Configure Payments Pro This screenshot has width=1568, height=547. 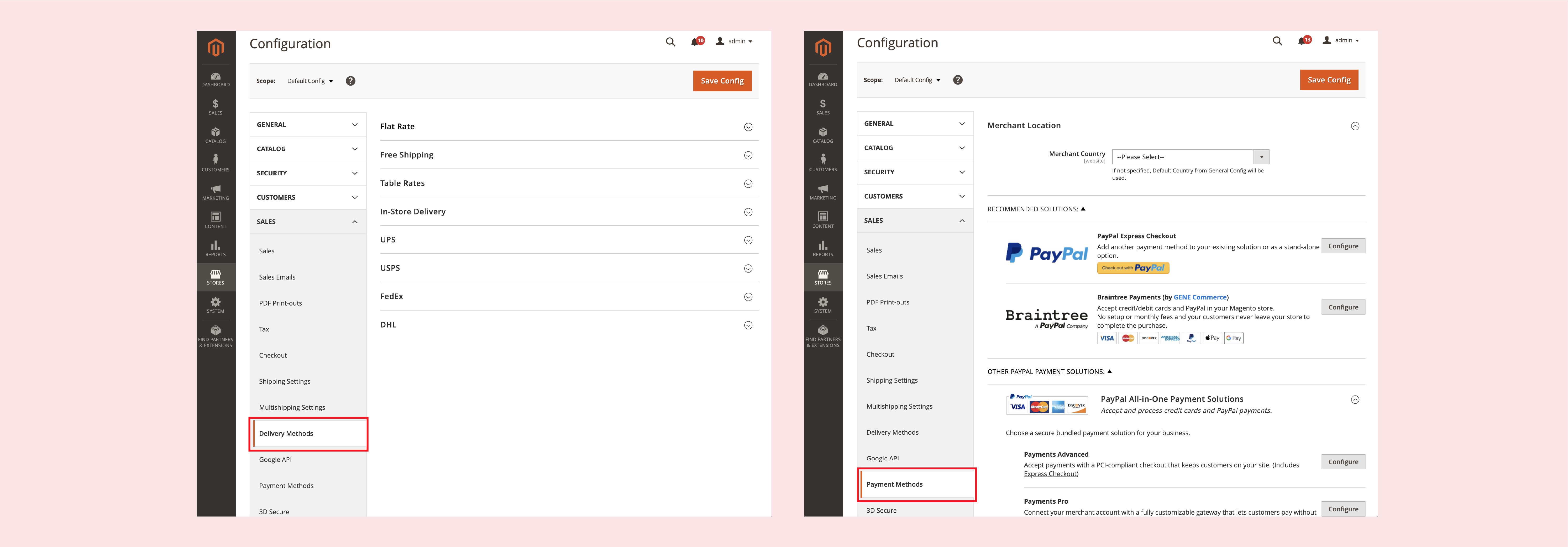tap(1343, 509)
